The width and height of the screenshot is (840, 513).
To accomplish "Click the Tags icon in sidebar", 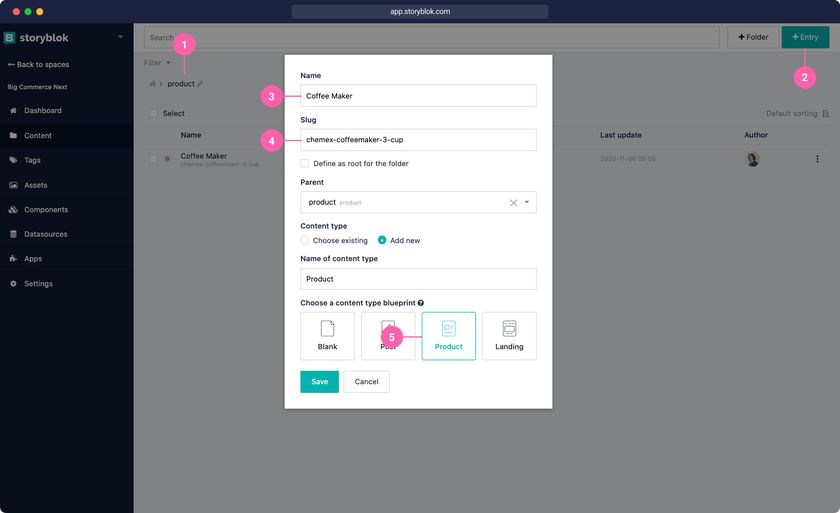I will point(13,160).
